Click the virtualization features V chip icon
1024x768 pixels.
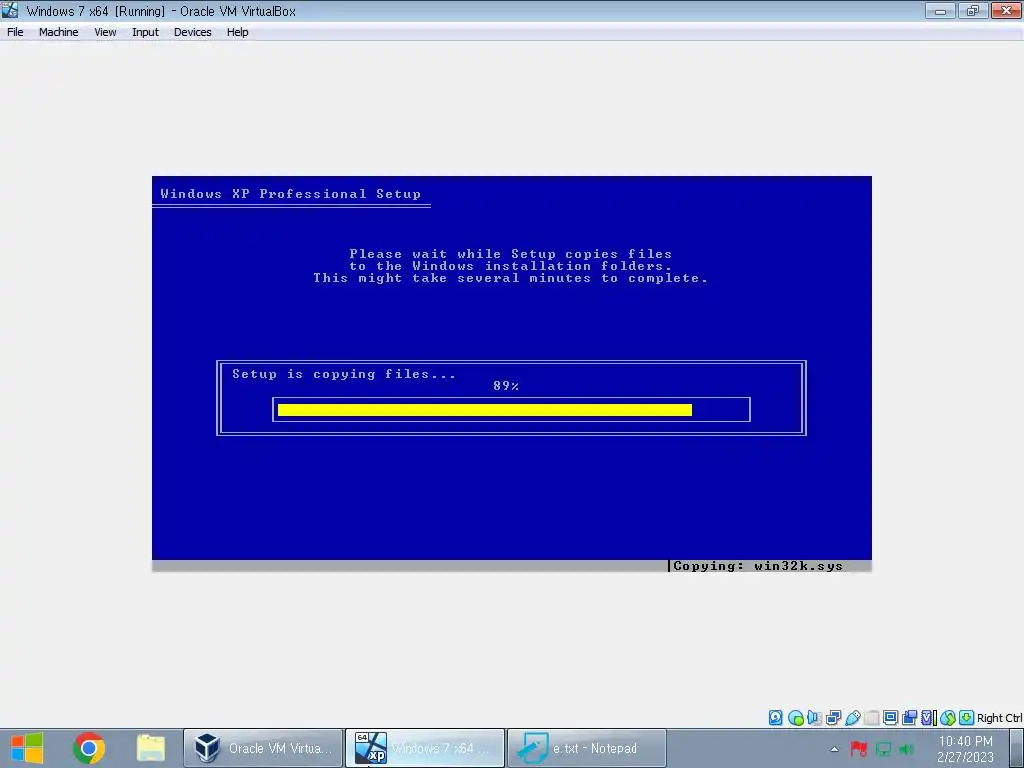click(x=928, y=718)
